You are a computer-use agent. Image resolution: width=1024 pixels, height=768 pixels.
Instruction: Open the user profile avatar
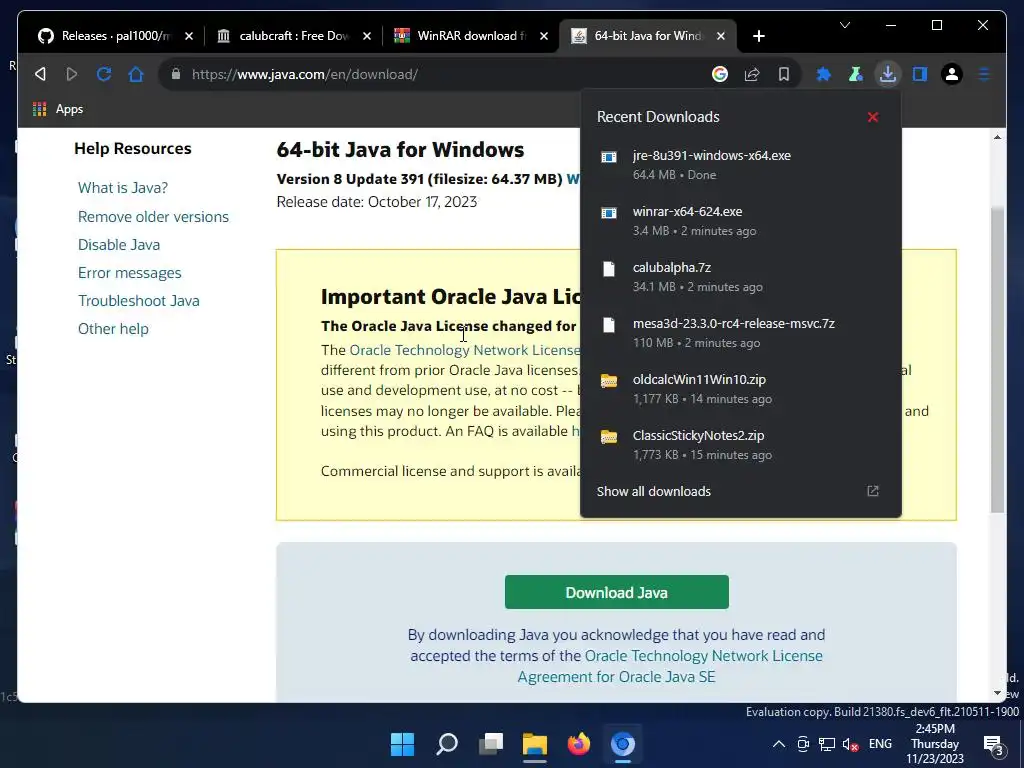click(x=952, y=74)
